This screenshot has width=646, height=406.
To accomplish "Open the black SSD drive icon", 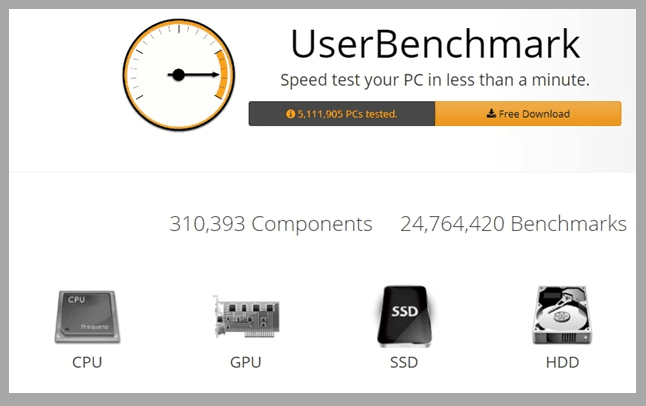I will (x=403, y=315).
